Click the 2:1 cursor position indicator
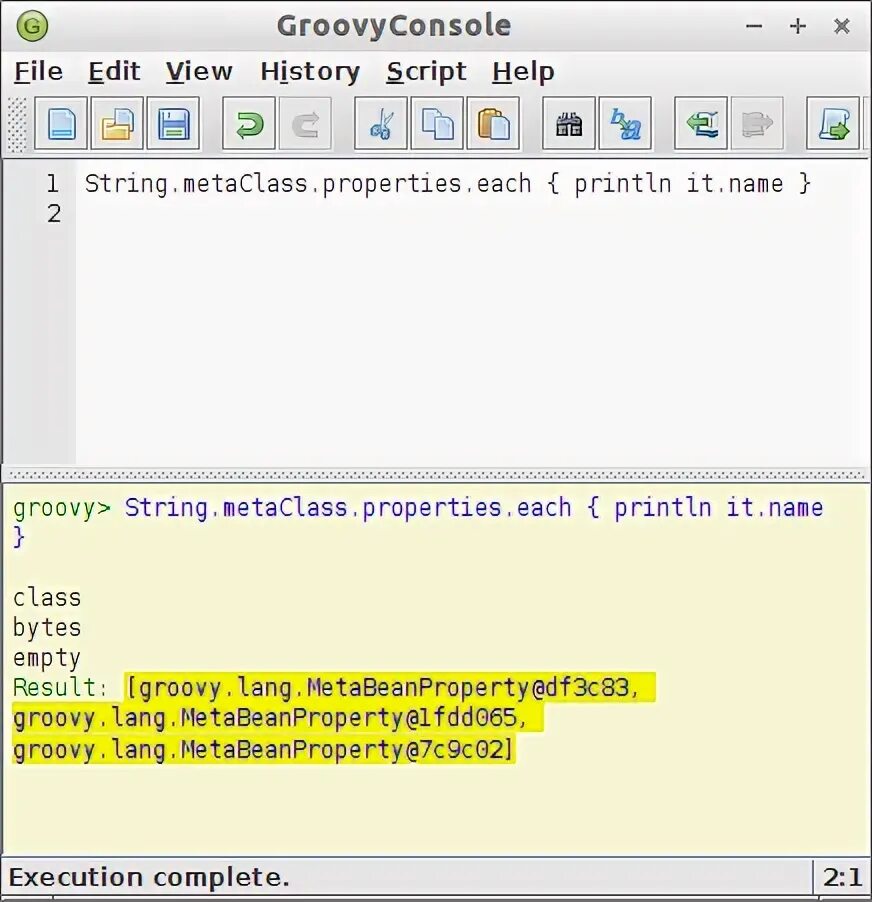 pos(842,878)
